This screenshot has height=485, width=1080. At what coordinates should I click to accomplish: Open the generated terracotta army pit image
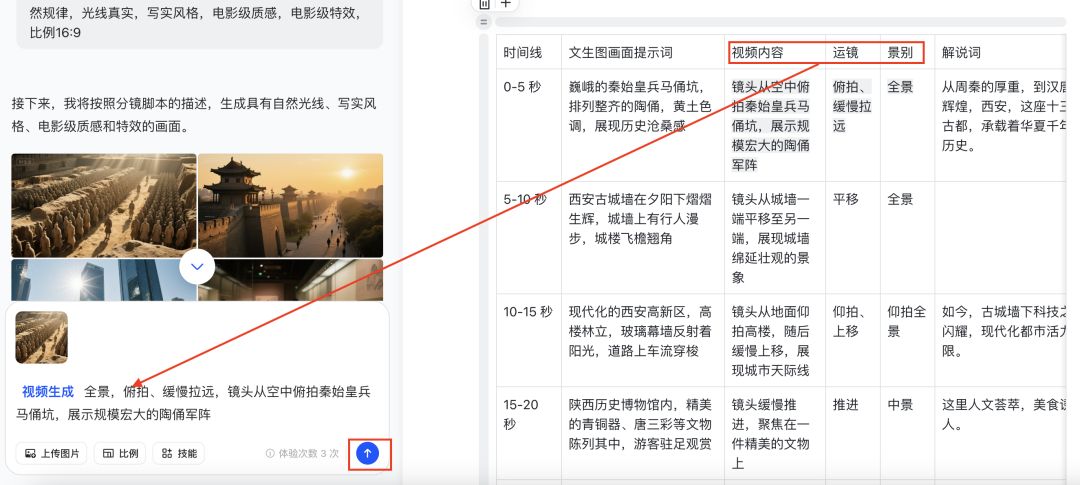point(104,205)
